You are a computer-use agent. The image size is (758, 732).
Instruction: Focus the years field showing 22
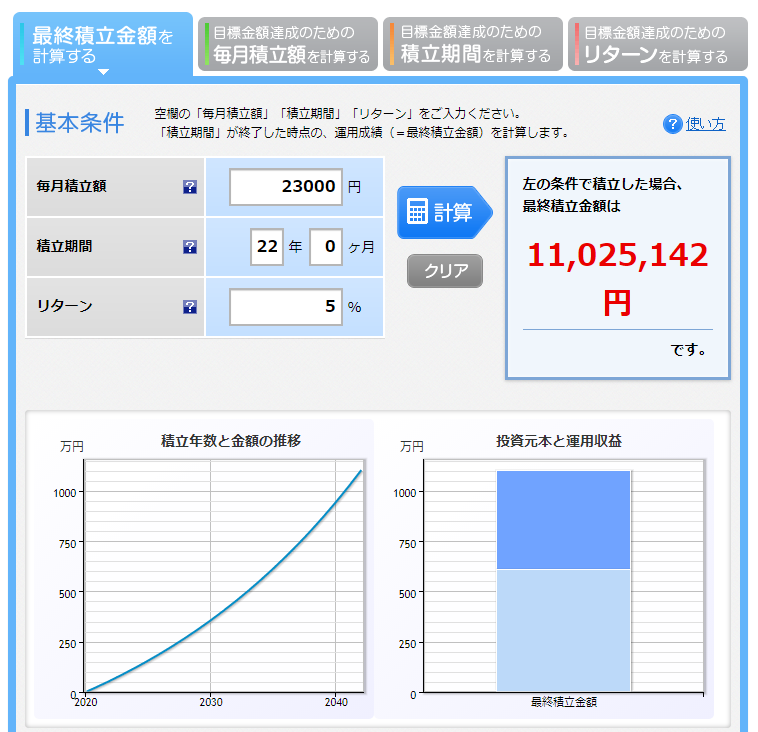click(x=267, y=247)
